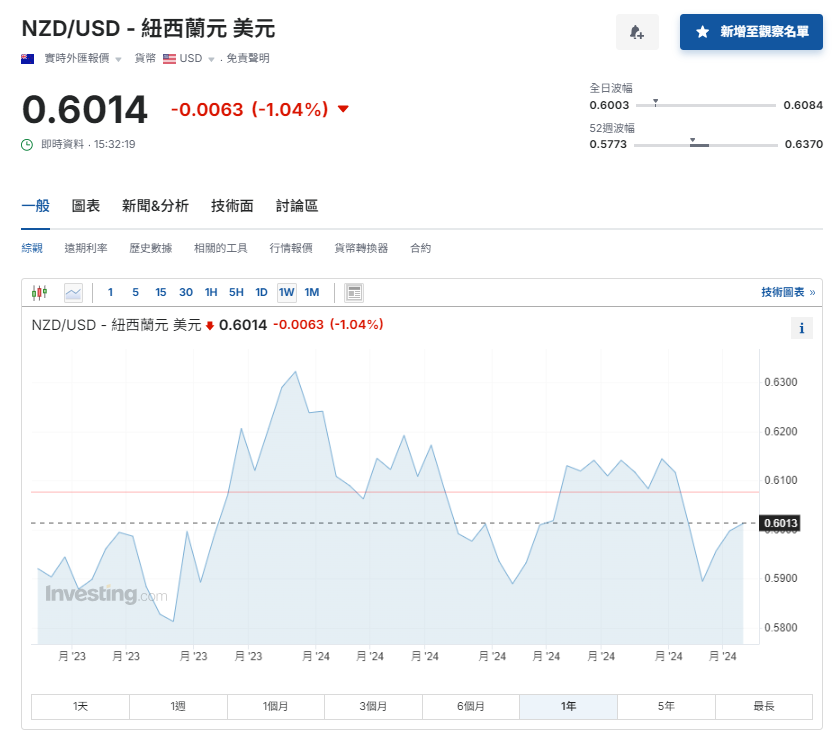Switch the chart to 1D timeframe

pos(261,292)
